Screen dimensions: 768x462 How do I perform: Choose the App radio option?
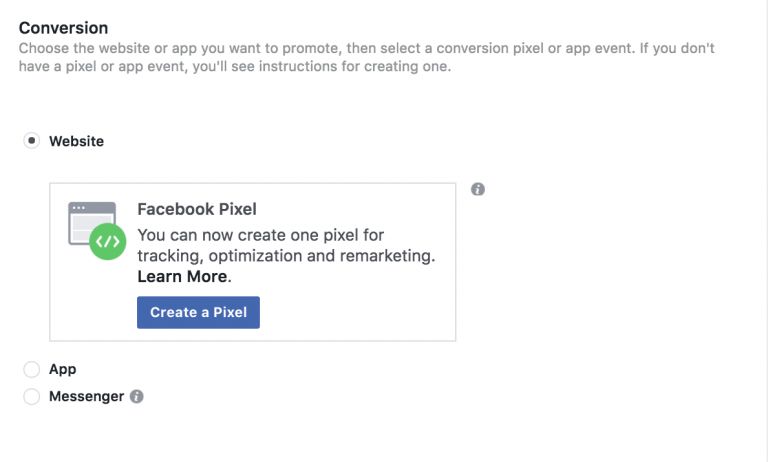pyautogui.click(x=32, y=369)
